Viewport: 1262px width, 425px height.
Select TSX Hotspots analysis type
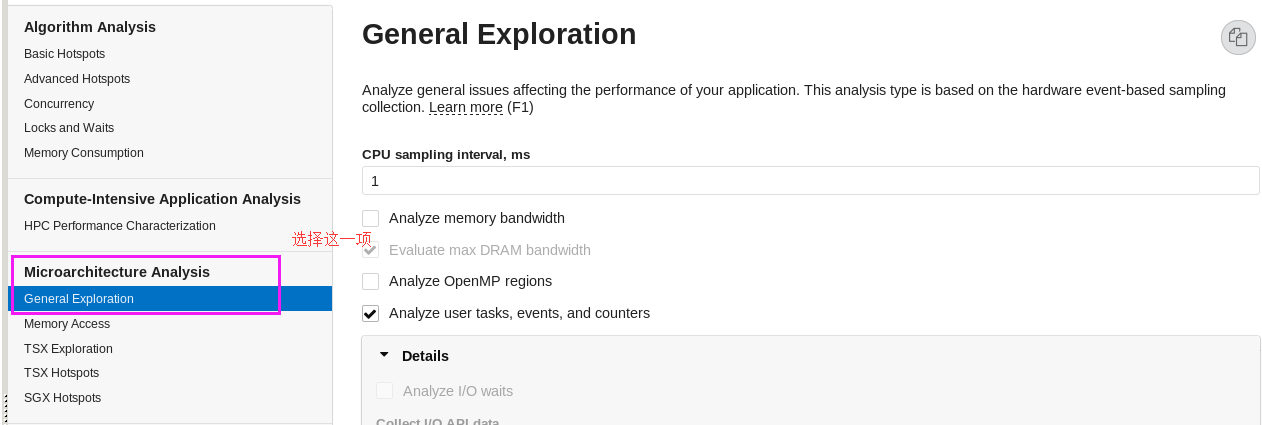click(62, 373)
